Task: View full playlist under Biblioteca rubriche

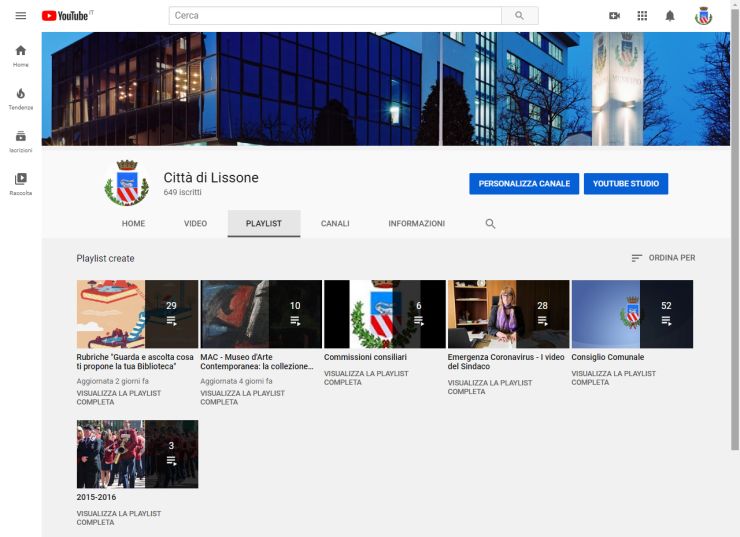Action: click(x=119, y=398)
